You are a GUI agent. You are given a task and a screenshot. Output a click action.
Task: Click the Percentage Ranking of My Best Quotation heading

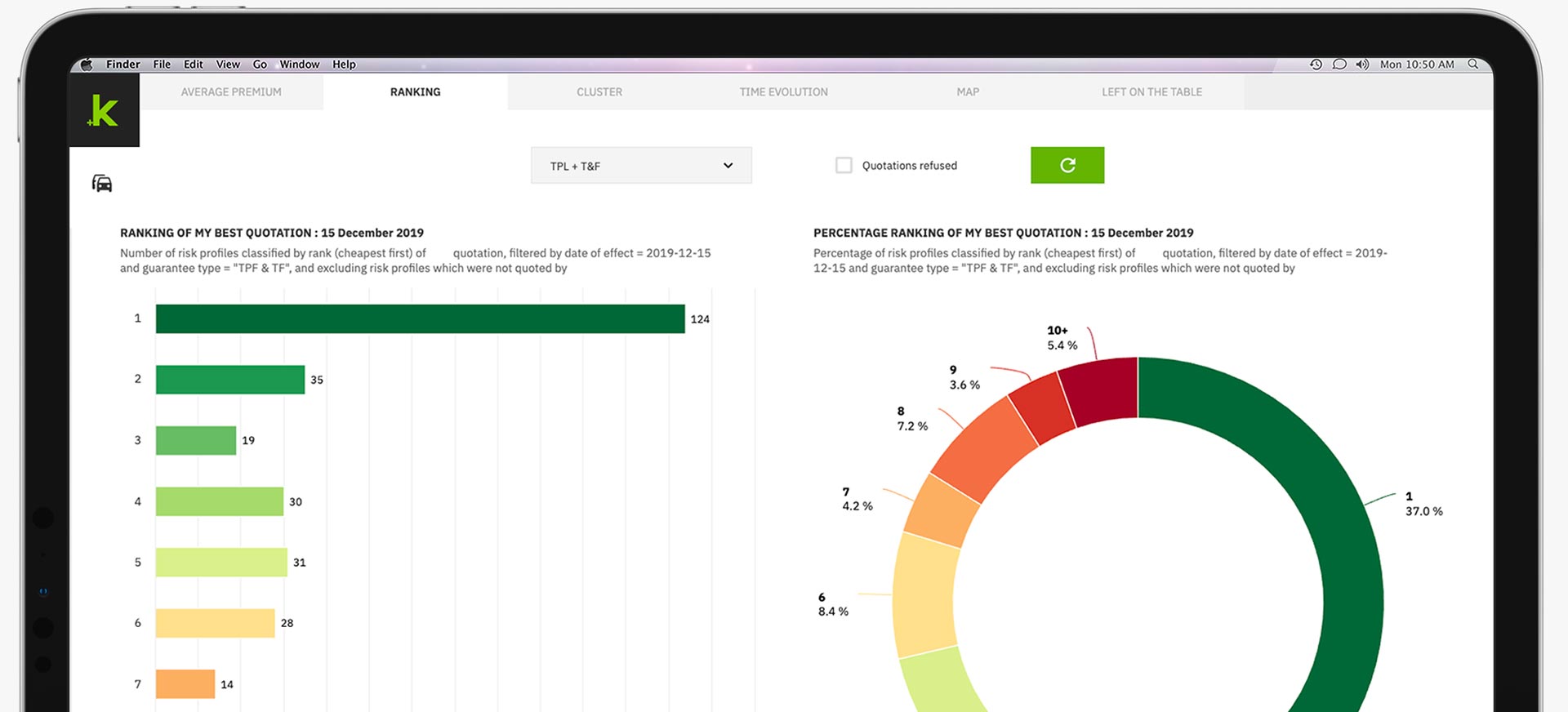[1003, 233]
